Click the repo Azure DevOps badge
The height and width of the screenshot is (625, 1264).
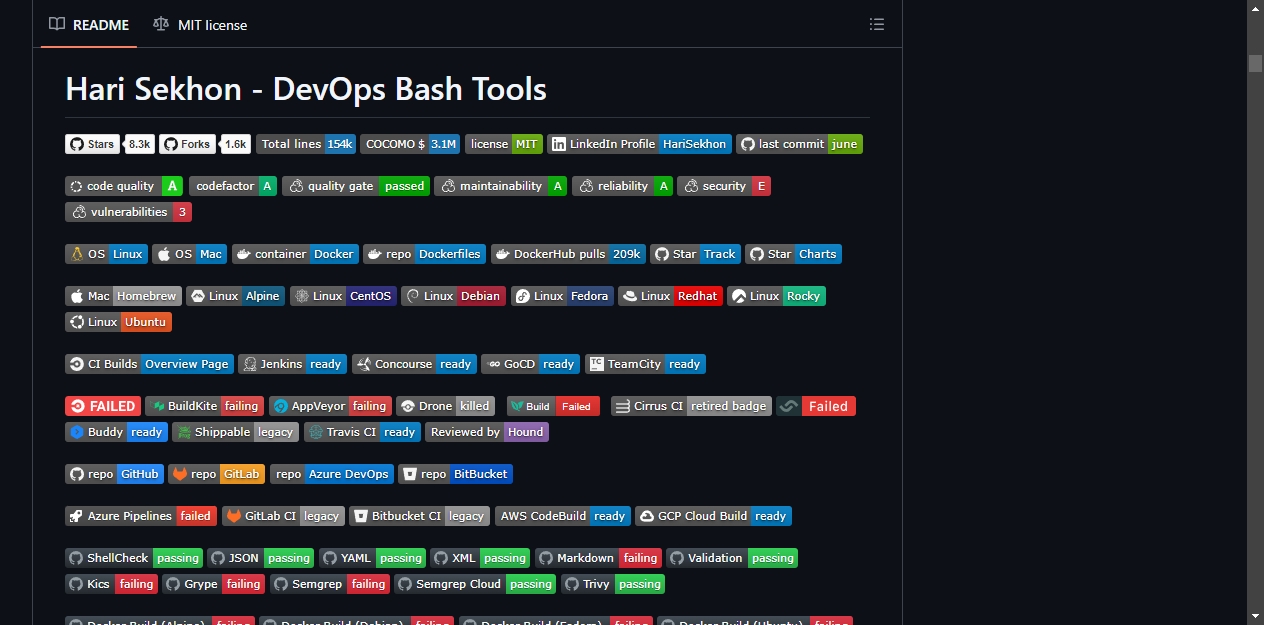[x=332, y=474]
